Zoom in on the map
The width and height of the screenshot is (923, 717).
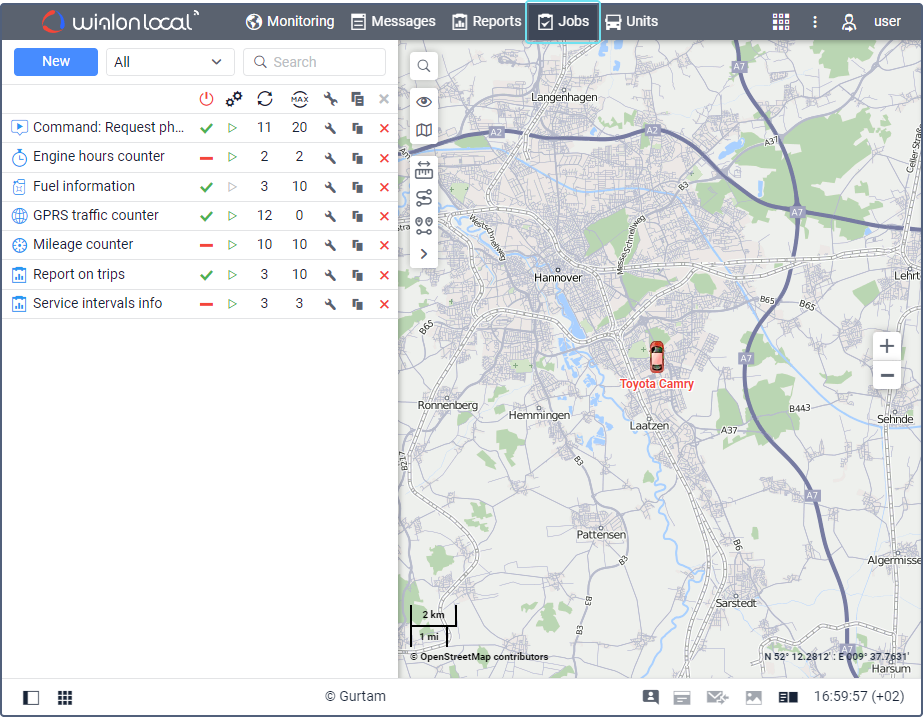pyautogui.click(x=887, y=346)
